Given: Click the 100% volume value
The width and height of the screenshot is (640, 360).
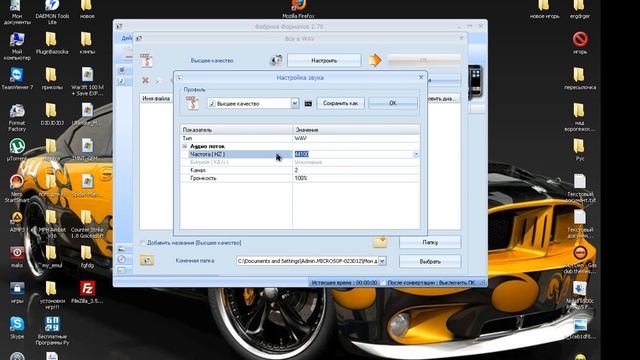Looking at the screenshot, I should [301, 178].
